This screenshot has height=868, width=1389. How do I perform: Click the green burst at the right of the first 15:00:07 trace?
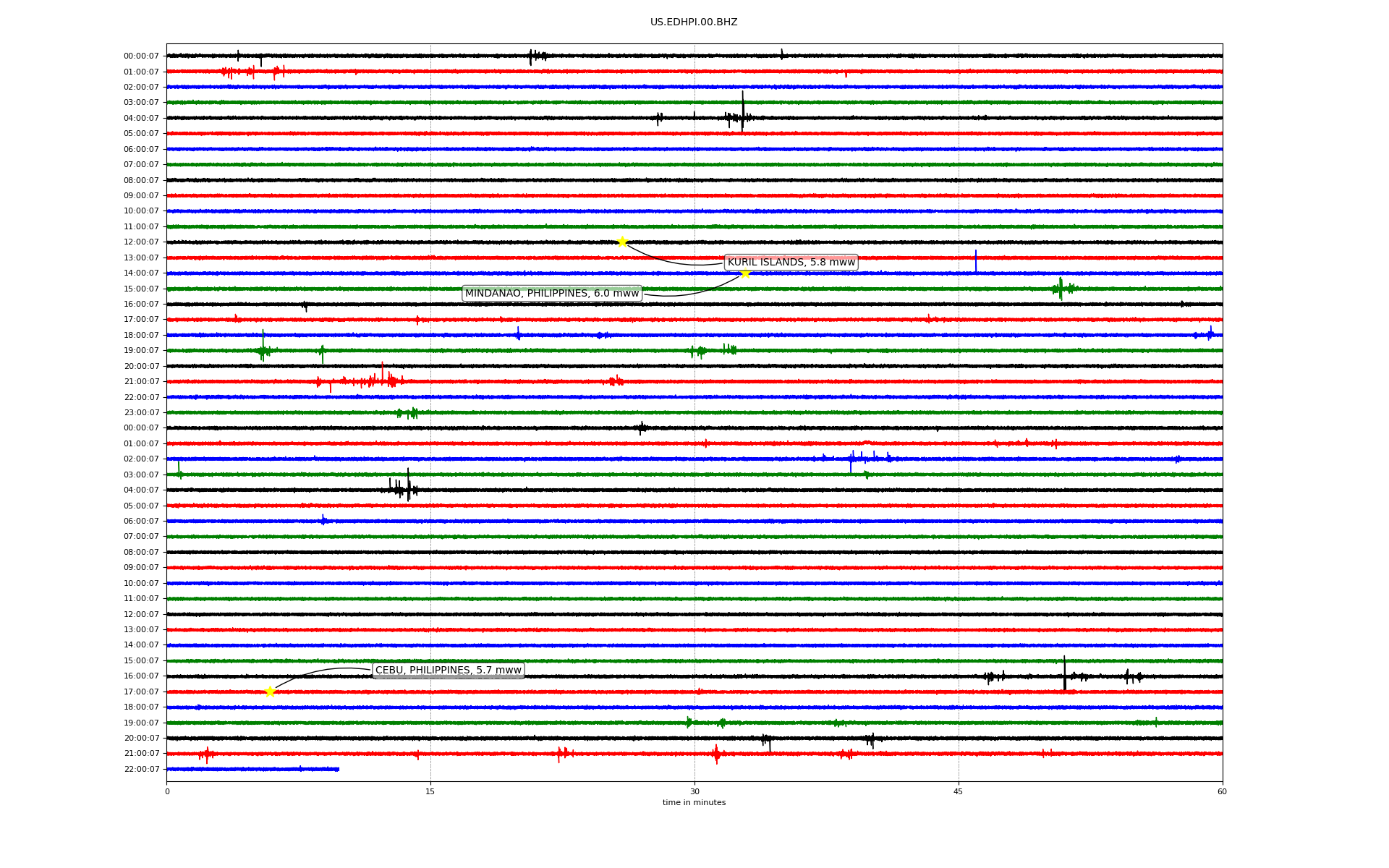pyautogui.click(x=1061, y=288)
